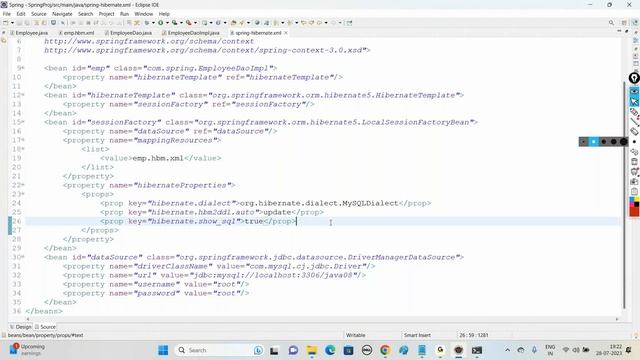This screenshot has height=360, width=640.
Task: Switch to the EmployeeDaoImpl.java tab
Action: 191,33
